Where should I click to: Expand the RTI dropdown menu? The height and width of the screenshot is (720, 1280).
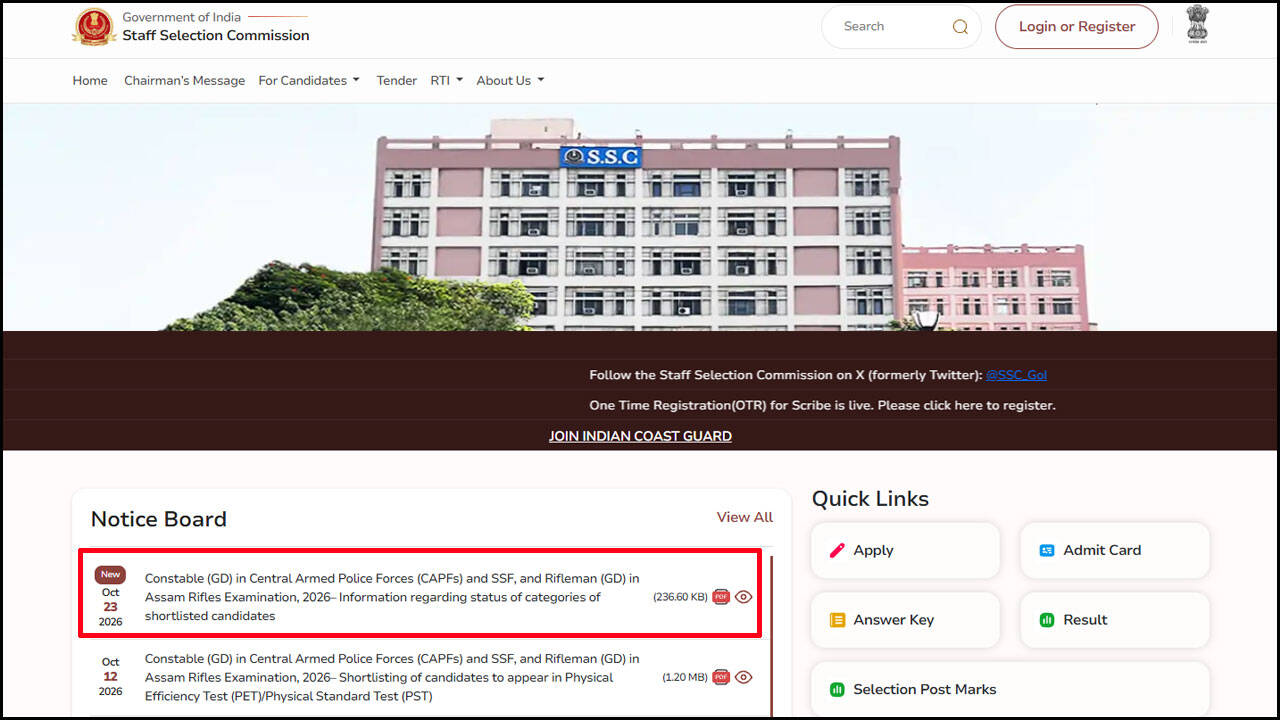pos(447,81)
